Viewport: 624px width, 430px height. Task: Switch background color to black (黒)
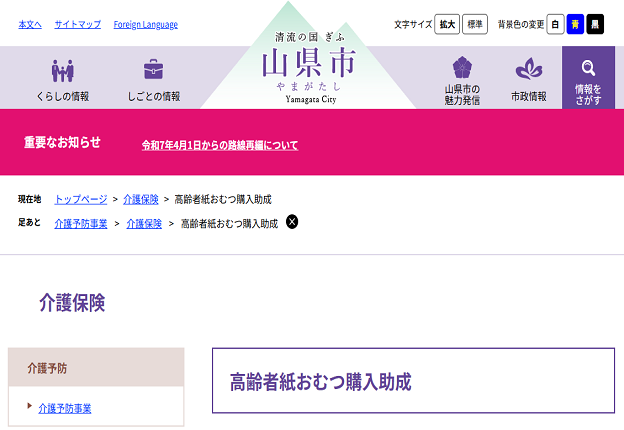coord(595,24)
